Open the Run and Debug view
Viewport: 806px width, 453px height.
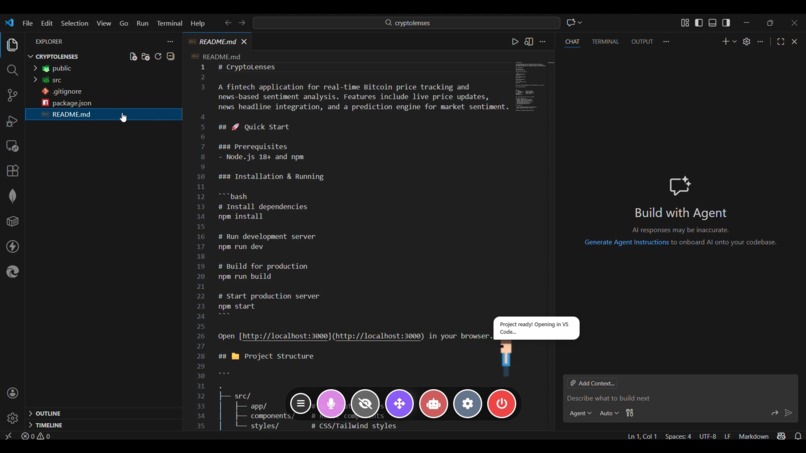[12, 121]
